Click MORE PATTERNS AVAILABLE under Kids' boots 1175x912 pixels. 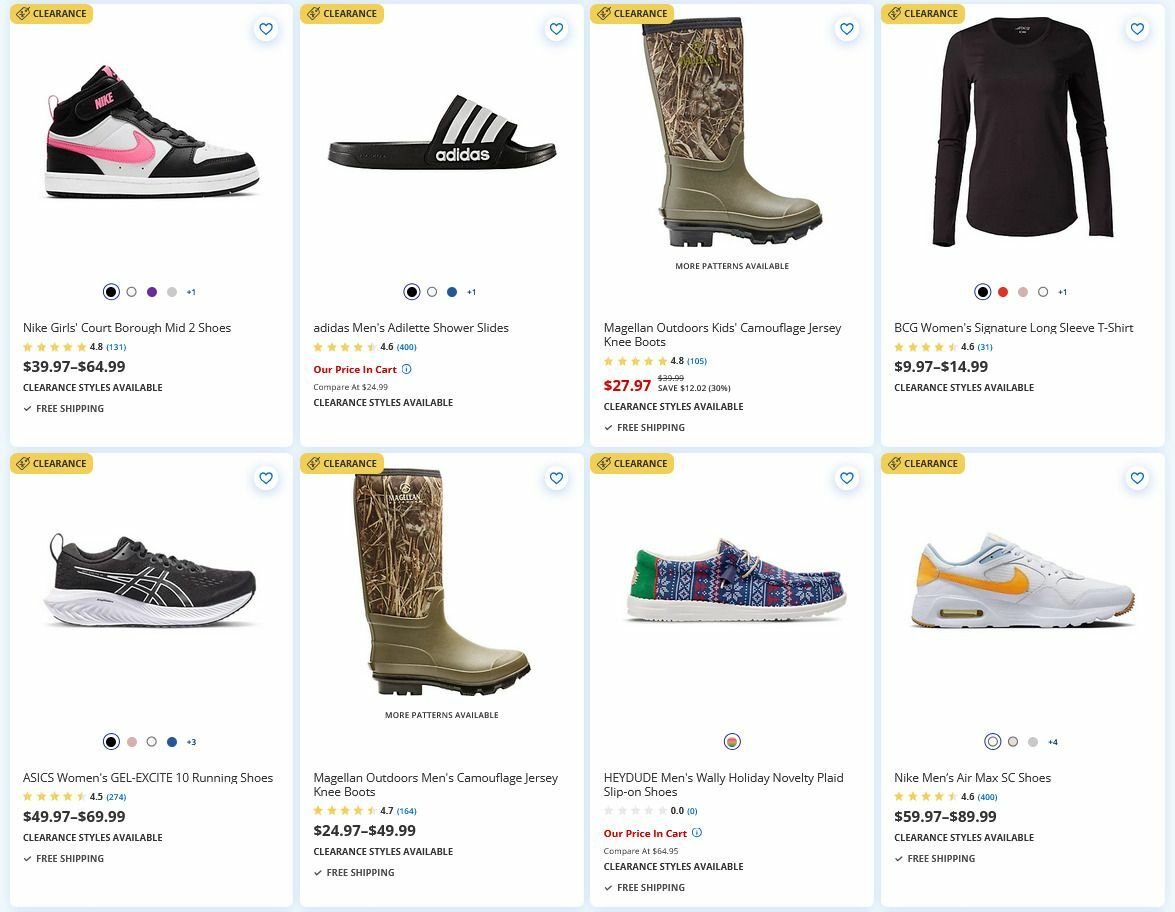tap(731, 266)
